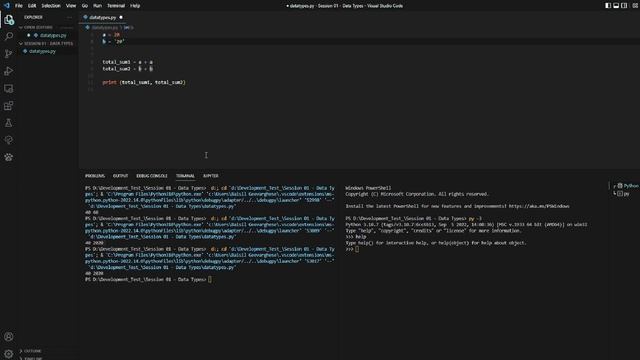640x360 pixels.
Task: Open the Help menu
Action: pyautogui.click(x=135, y=6)
